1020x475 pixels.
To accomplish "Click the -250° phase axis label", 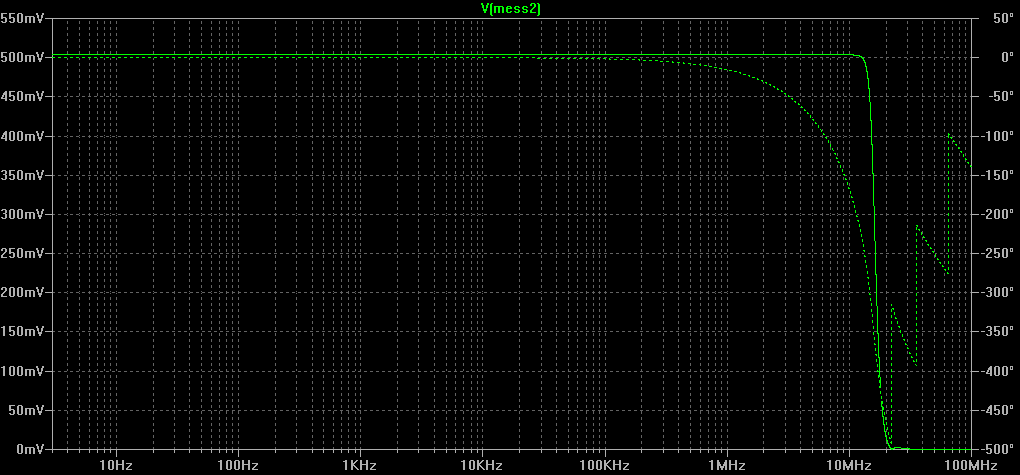I will point(996,253).
